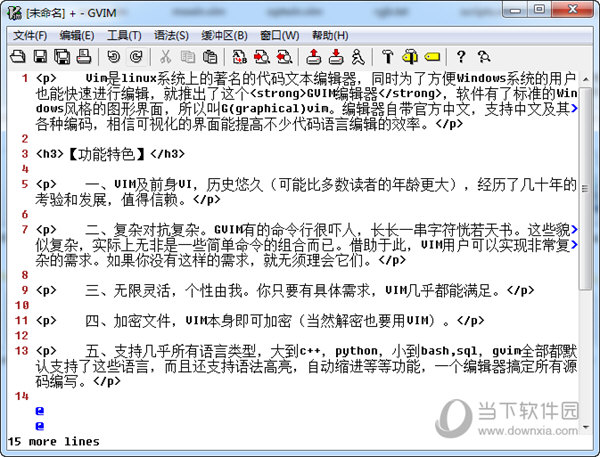This screenshot has height=457, width=600.
Task: Click the line number 9
Action: tap(25, 290)
